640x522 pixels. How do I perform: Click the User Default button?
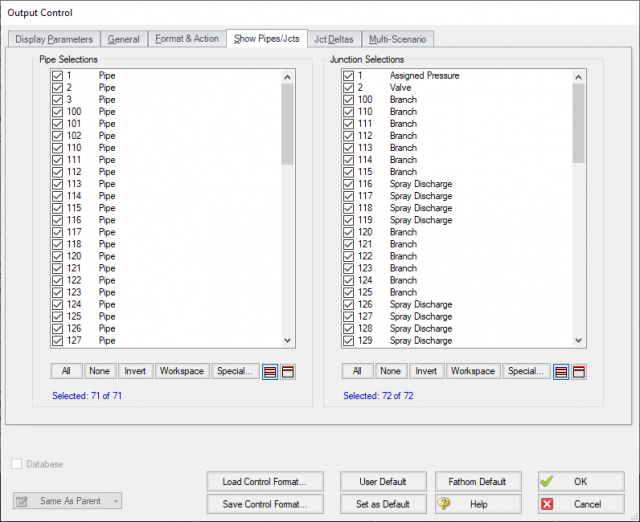point(383,482)
